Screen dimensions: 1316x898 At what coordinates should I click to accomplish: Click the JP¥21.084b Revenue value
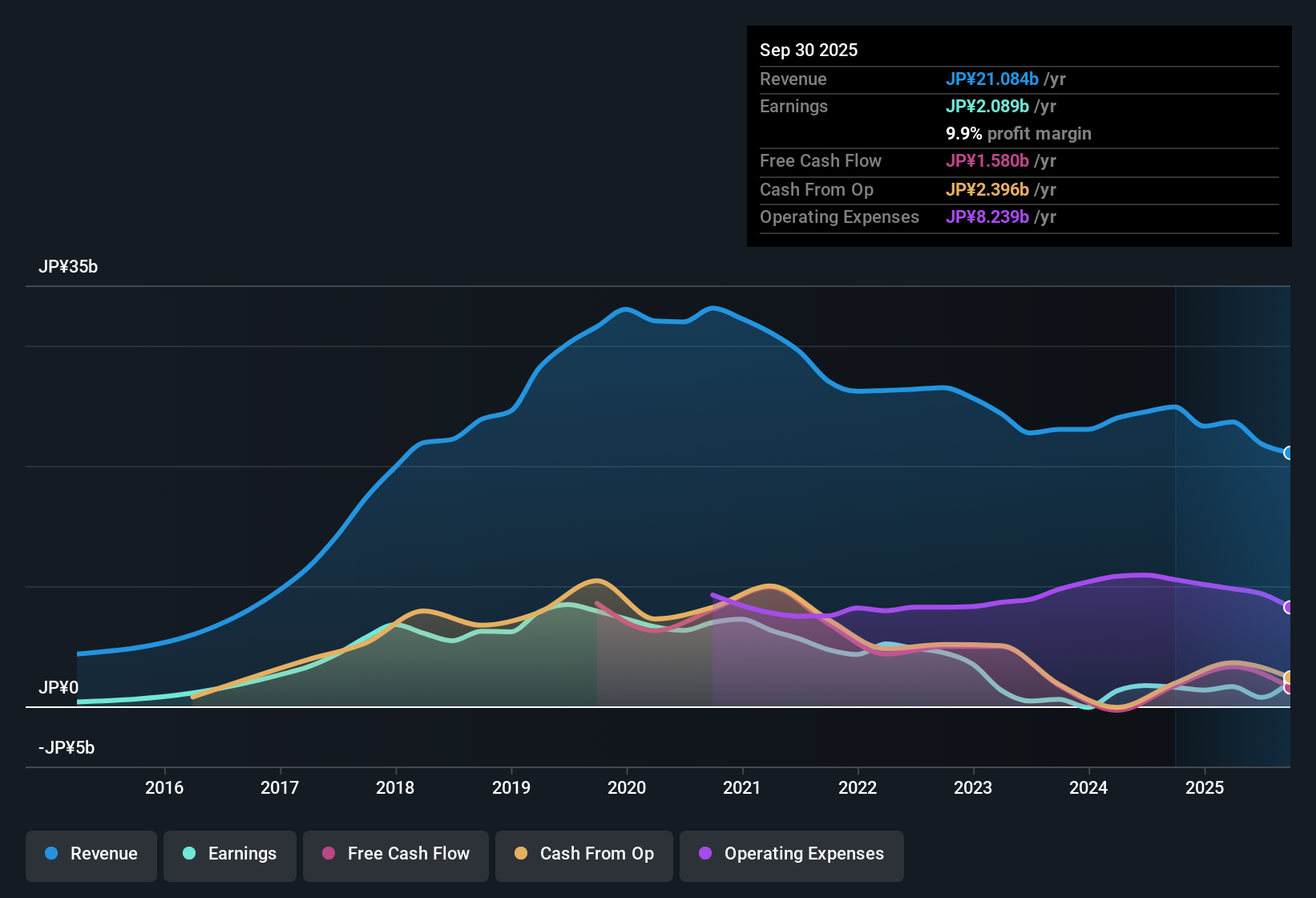click(992, 79)
